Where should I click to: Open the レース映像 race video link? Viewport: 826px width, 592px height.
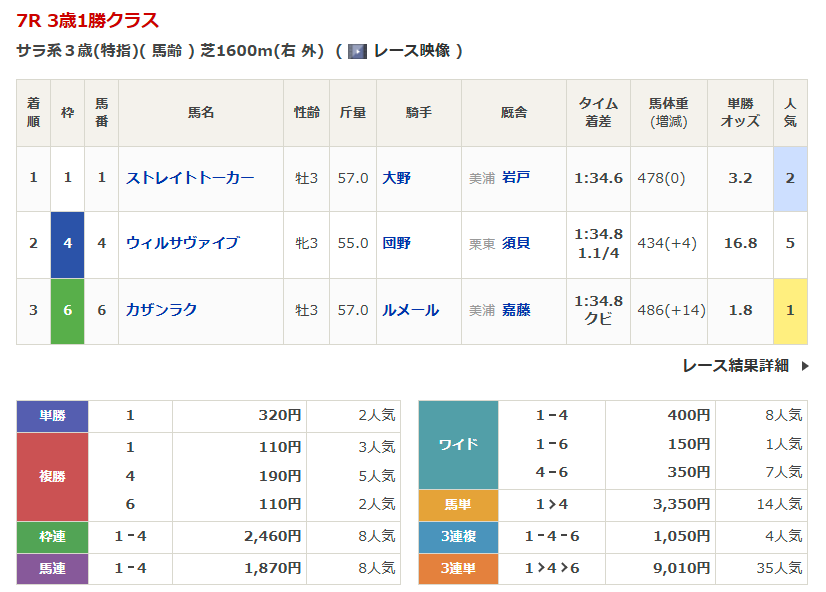(x=411, y=51)
